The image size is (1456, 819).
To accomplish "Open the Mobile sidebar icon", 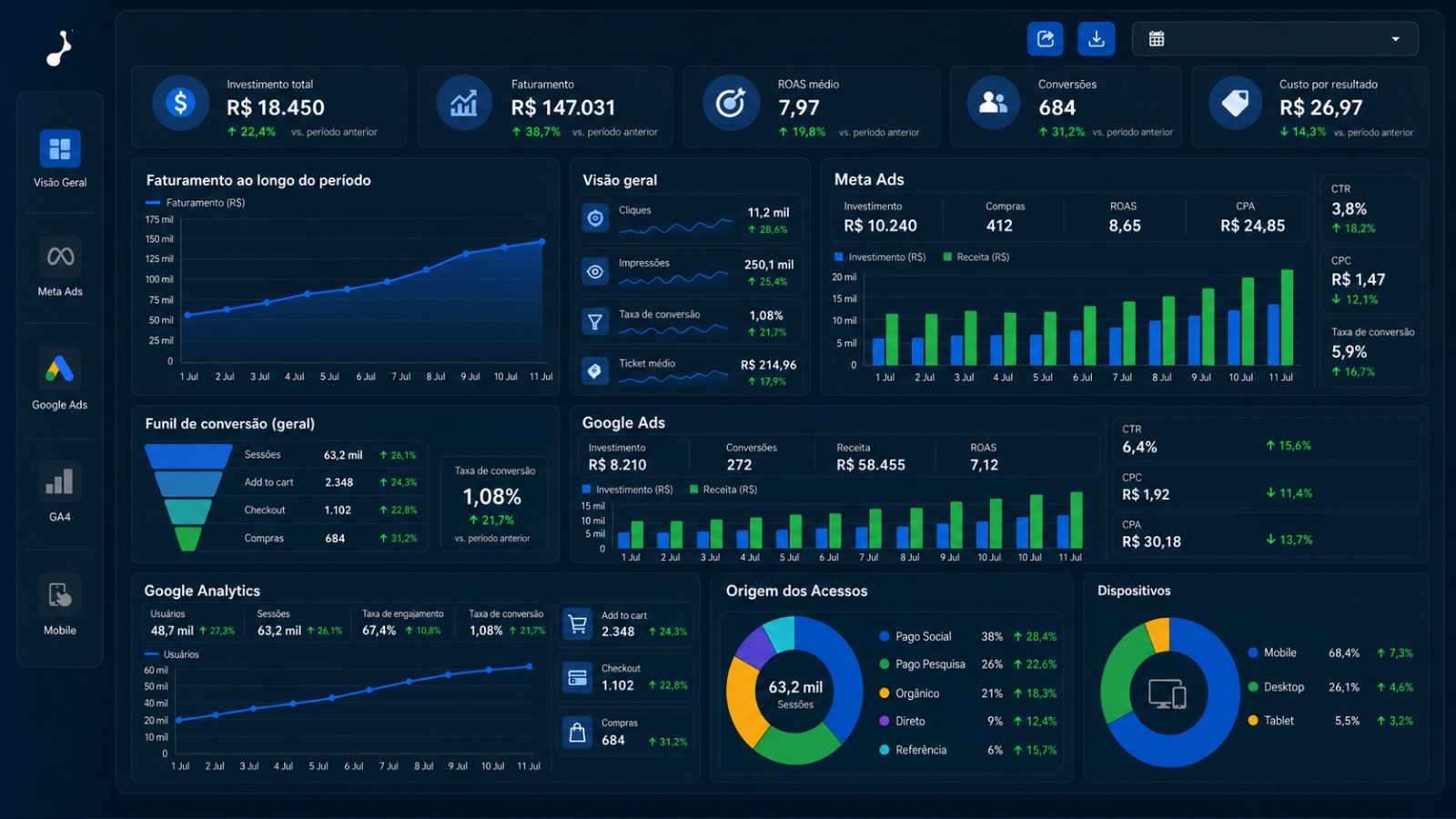I will (x=60, y=595).
